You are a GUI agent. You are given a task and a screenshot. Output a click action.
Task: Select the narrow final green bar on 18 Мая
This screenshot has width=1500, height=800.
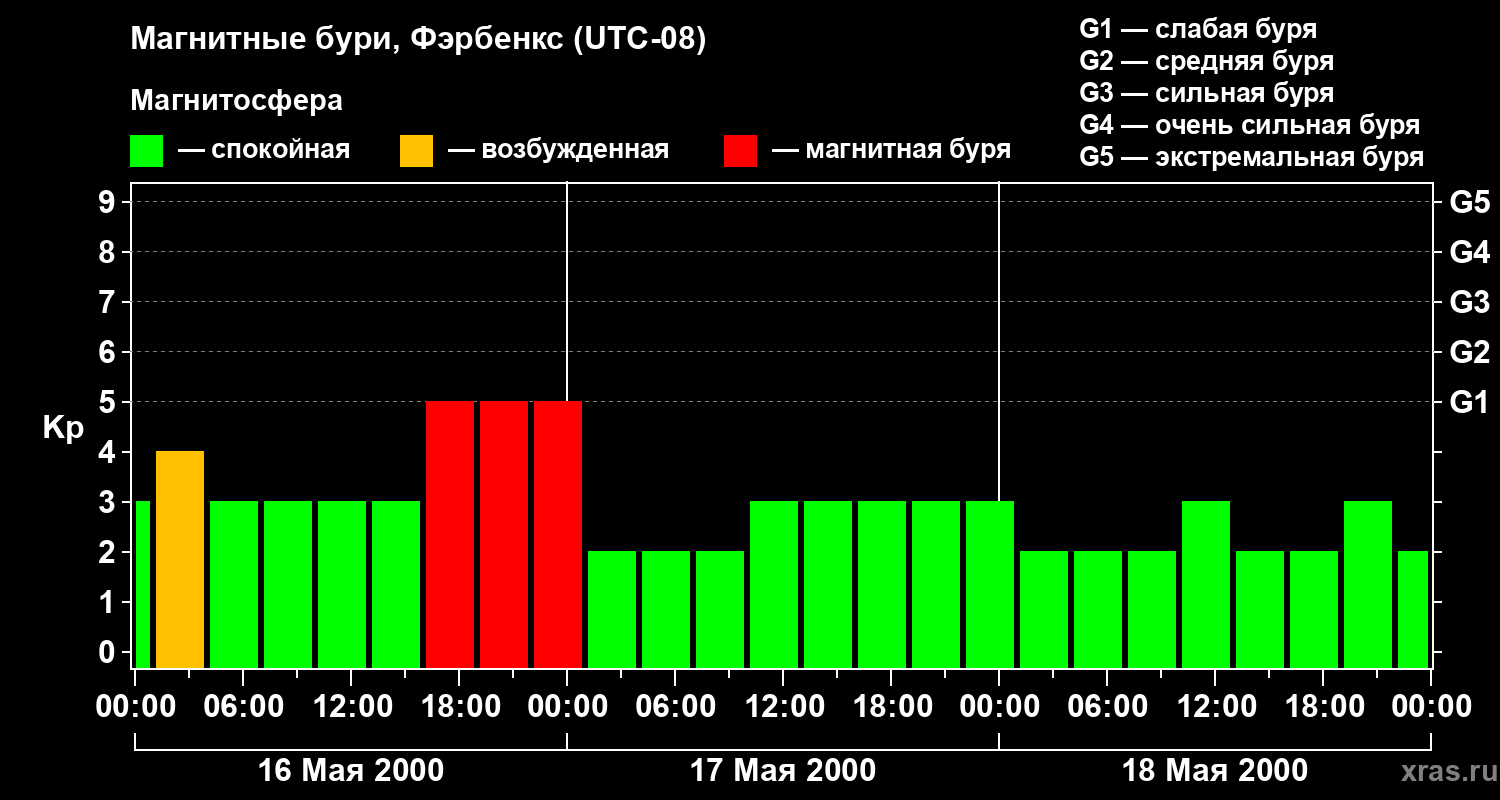1413,610
